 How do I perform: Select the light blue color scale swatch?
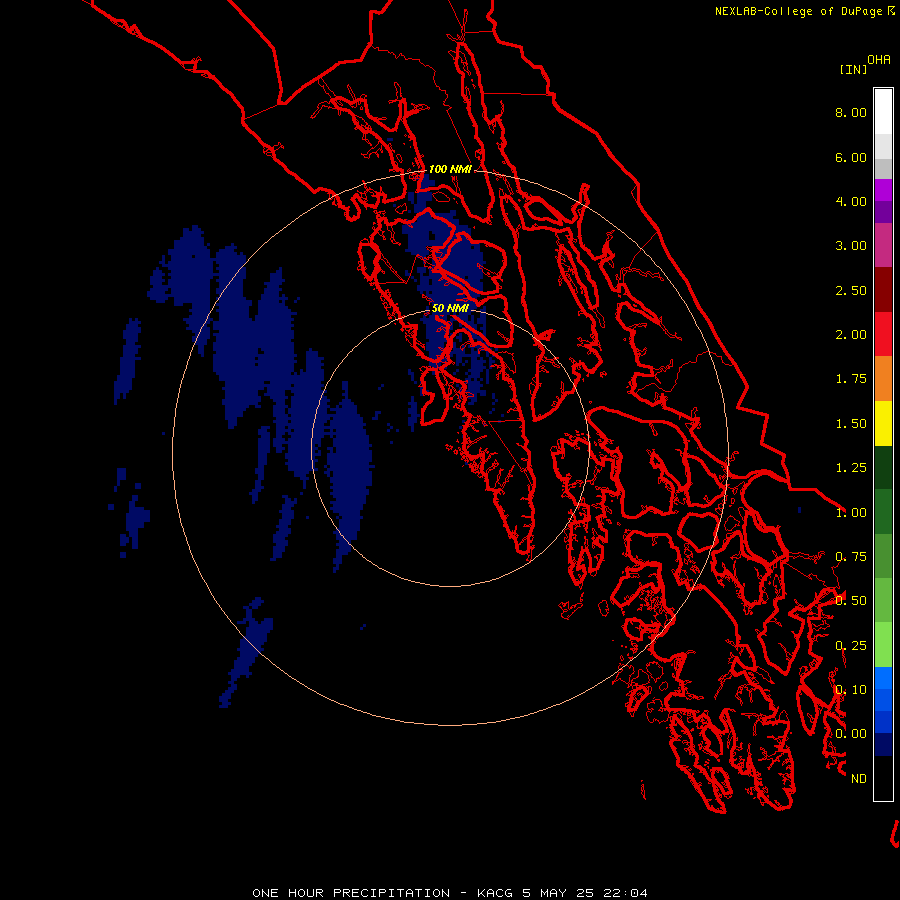coord(883,678)
